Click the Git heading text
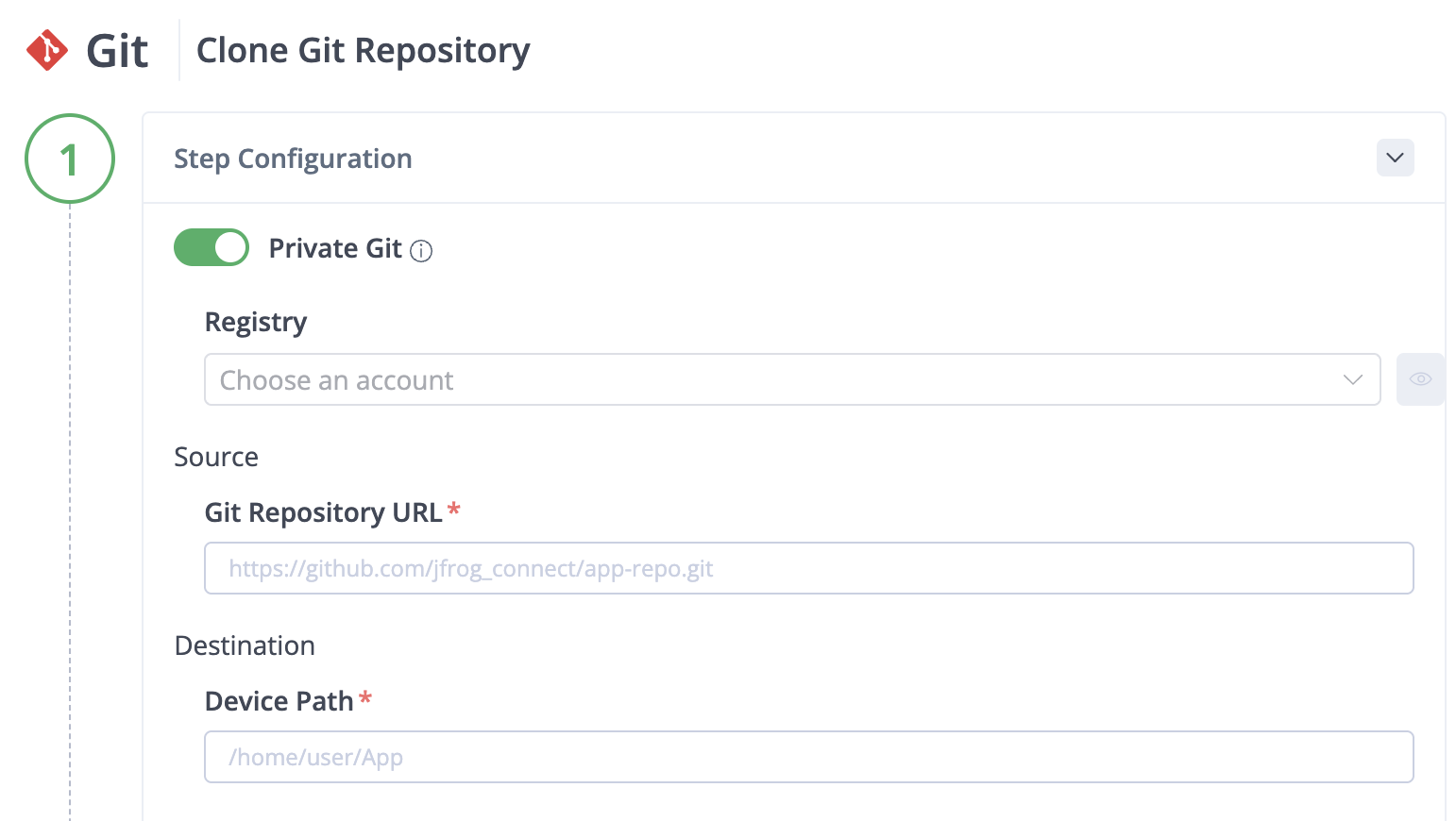The image size is (1456, 821). pos(117,51)
